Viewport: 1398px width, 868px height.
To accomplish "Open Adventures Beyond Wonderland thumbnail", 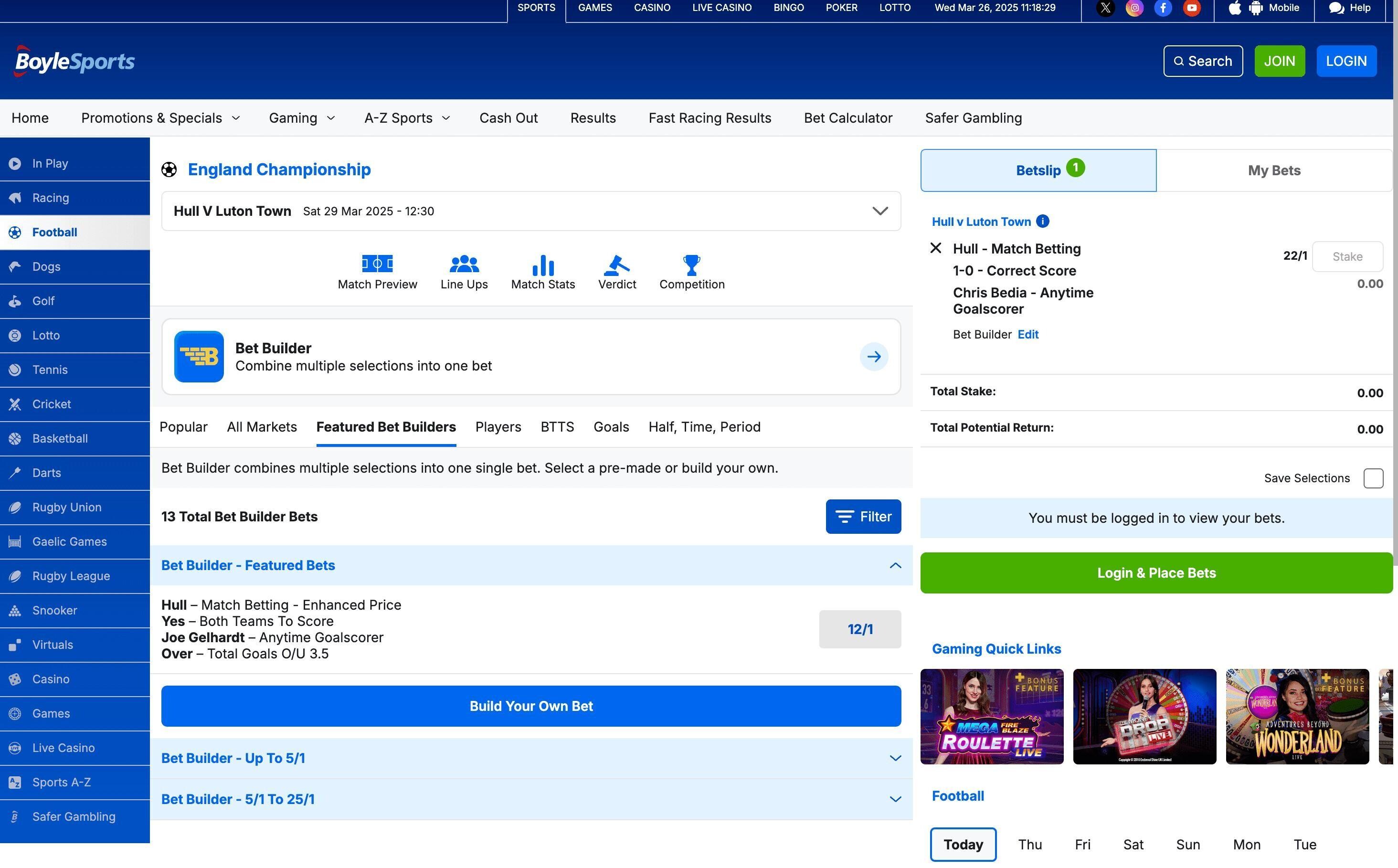I will (1297, 717).
